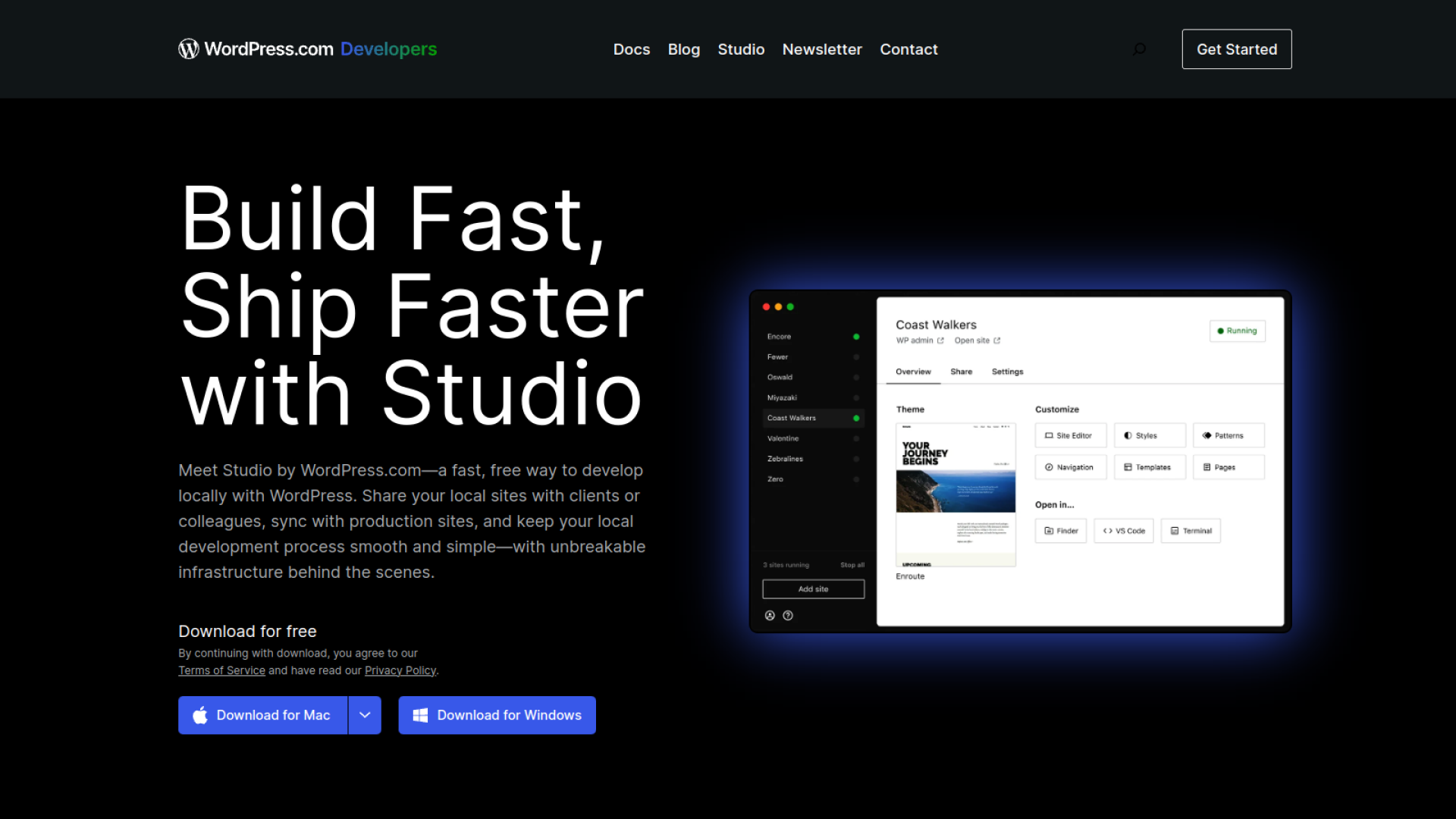1456x819 pixels.
Task: Open the site folder in Finder
Action: [1060, 530]
